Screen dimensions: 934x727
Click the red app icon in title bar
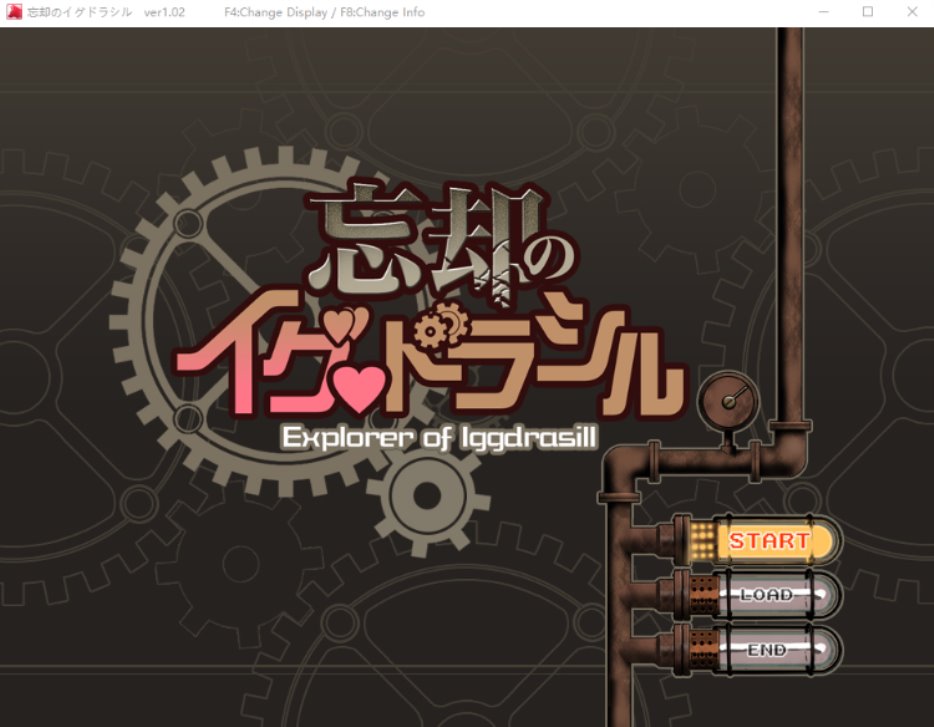tap(14, 12)
